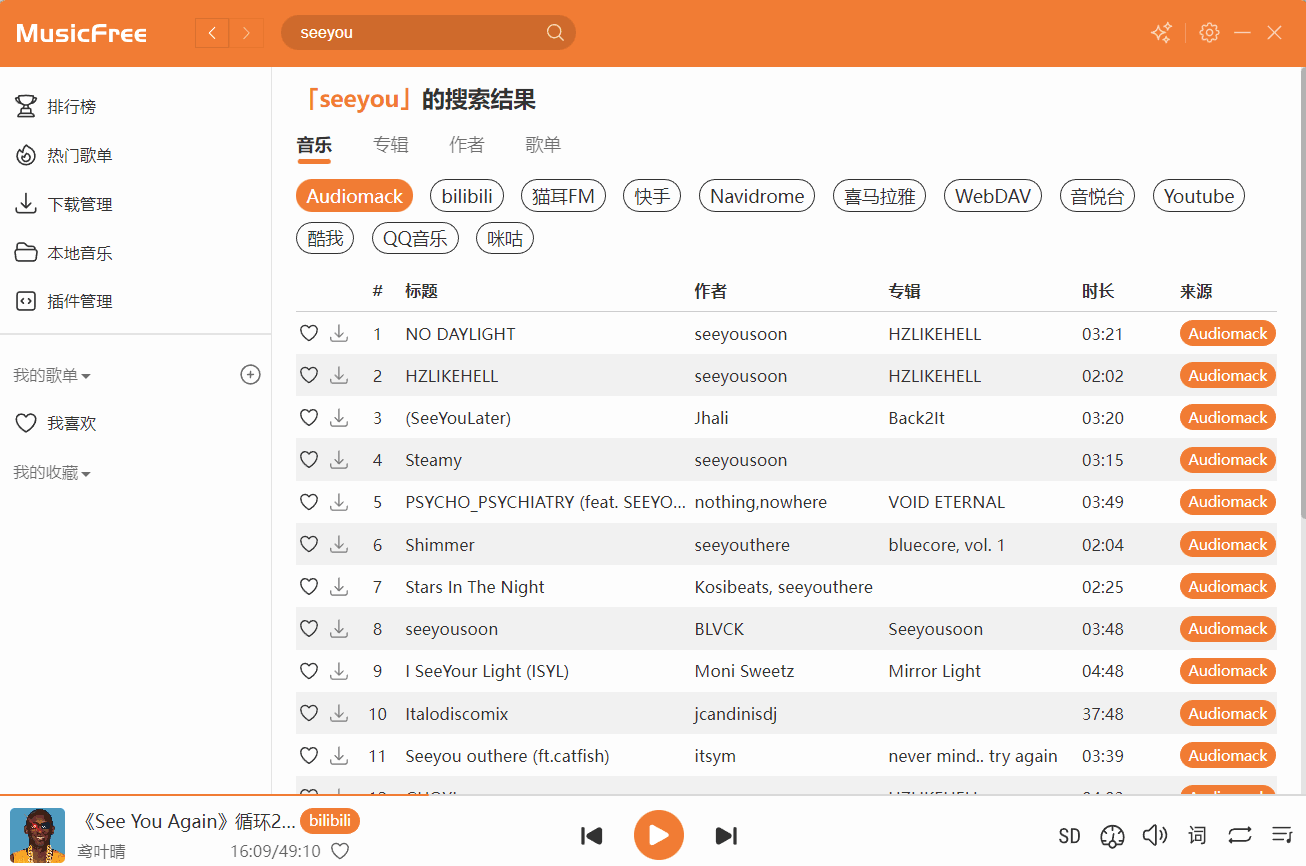
Task: Download the song (SeeYouLater)
Action: click(339, 417)
